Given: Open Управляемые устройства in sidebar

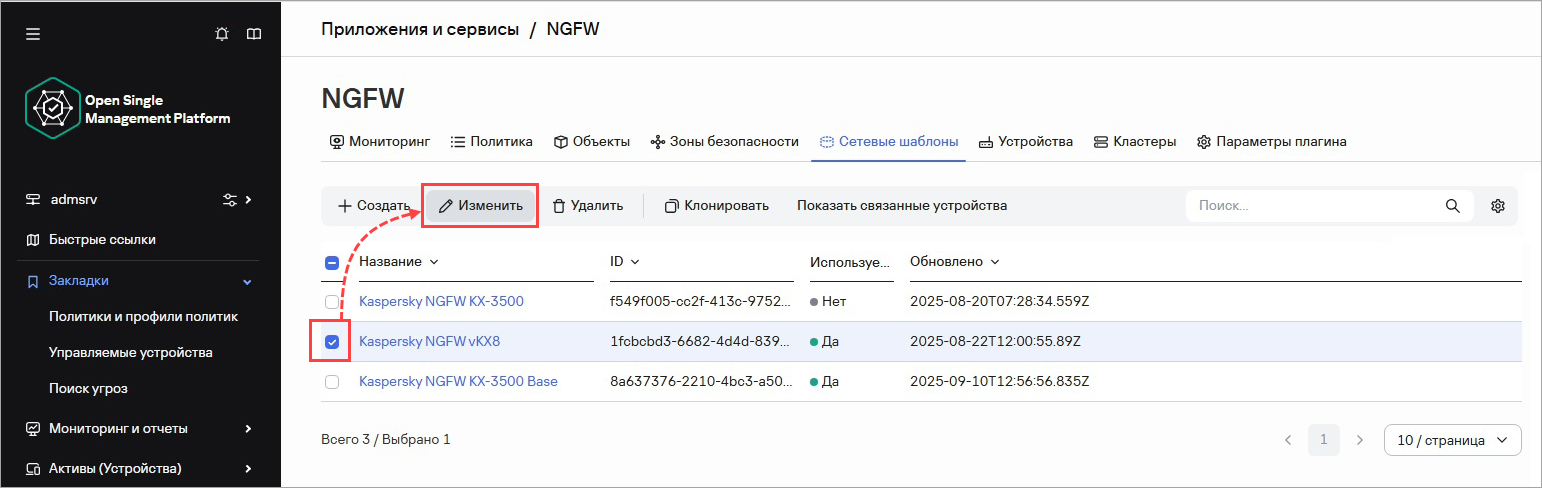Looking at the screenshot, I should pos(131,353).
